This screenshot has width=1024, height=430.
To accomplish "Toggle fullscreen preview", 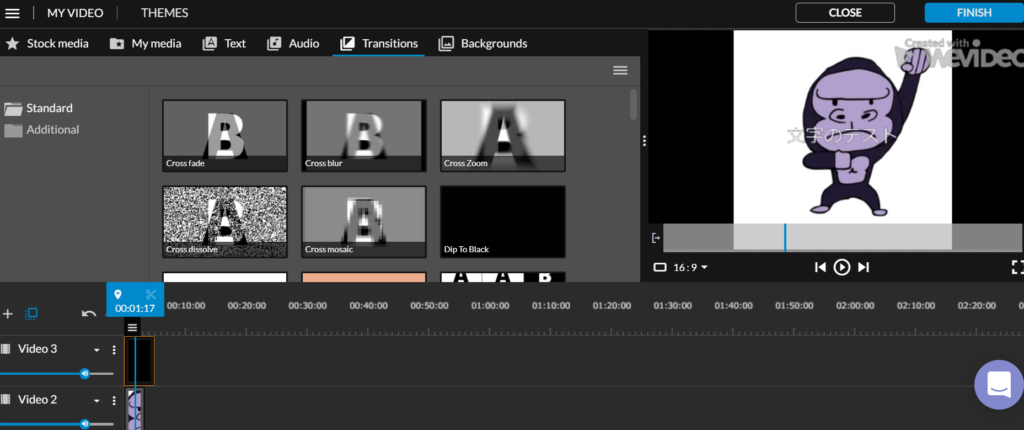I will pos(1017,267).
